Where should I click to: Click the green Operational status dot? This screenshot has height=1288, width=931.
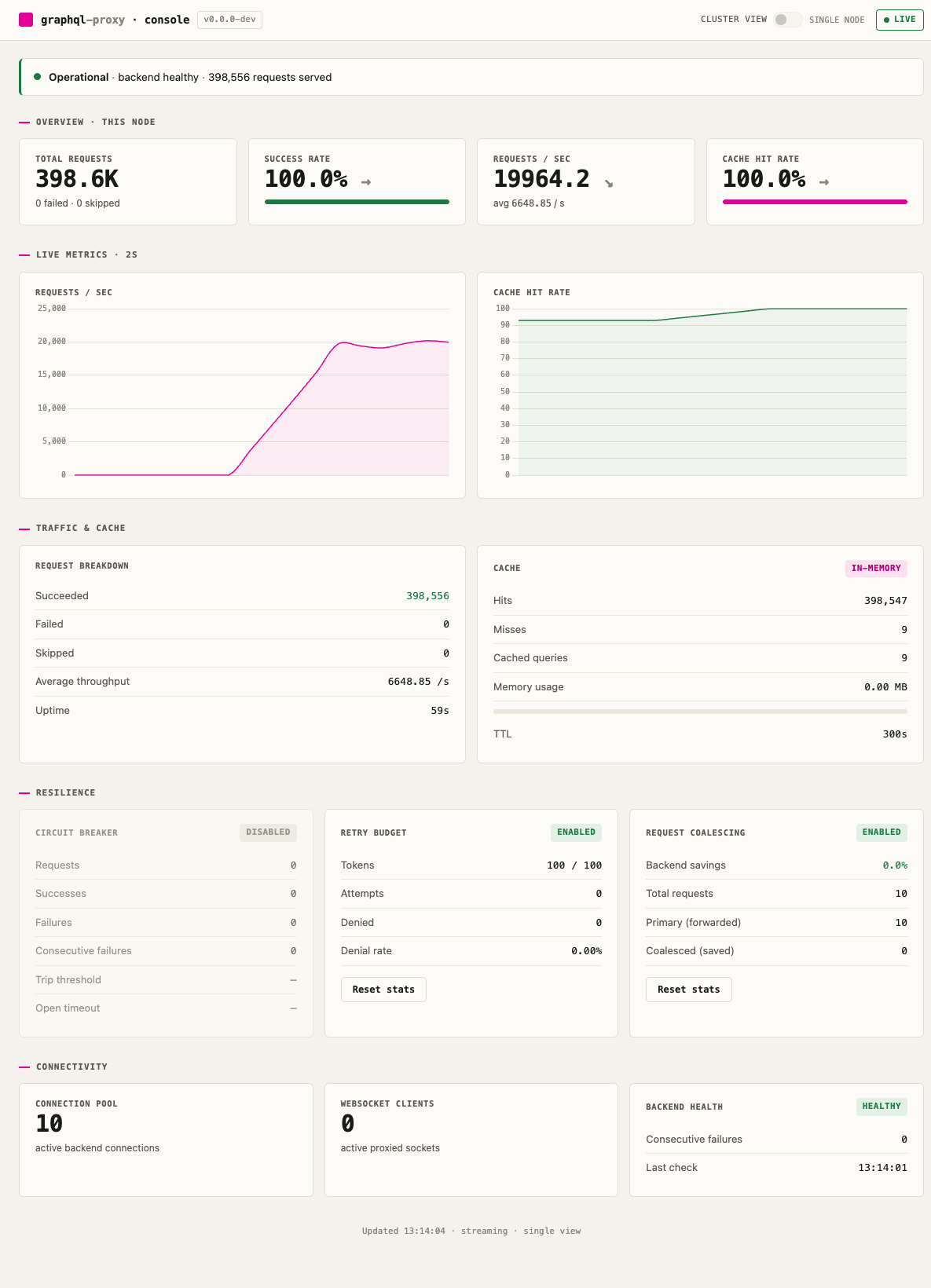click(x=37, y=77)
